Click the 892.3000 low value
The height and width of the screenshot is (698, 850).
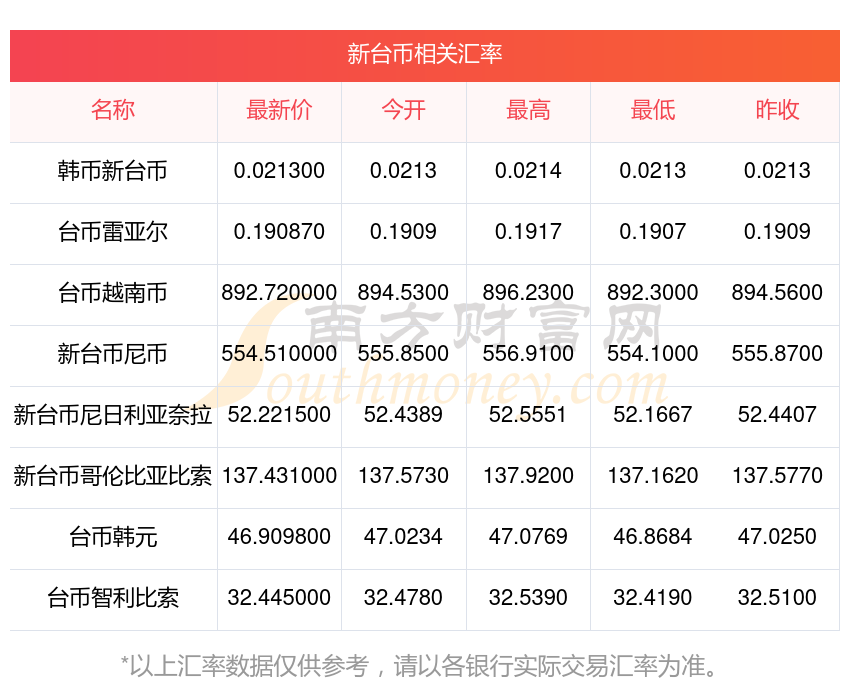(x=653, y=293)
